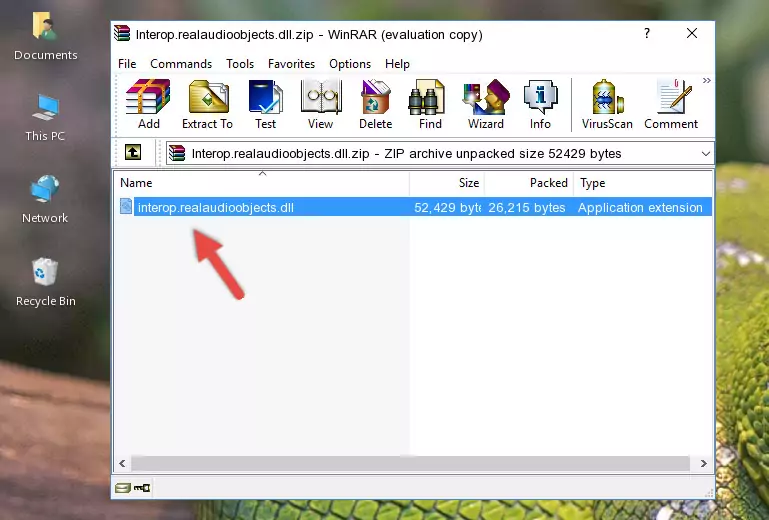769x520 pixels.
Task: Select the This PC desktop icon
Action: click(45, 118)
